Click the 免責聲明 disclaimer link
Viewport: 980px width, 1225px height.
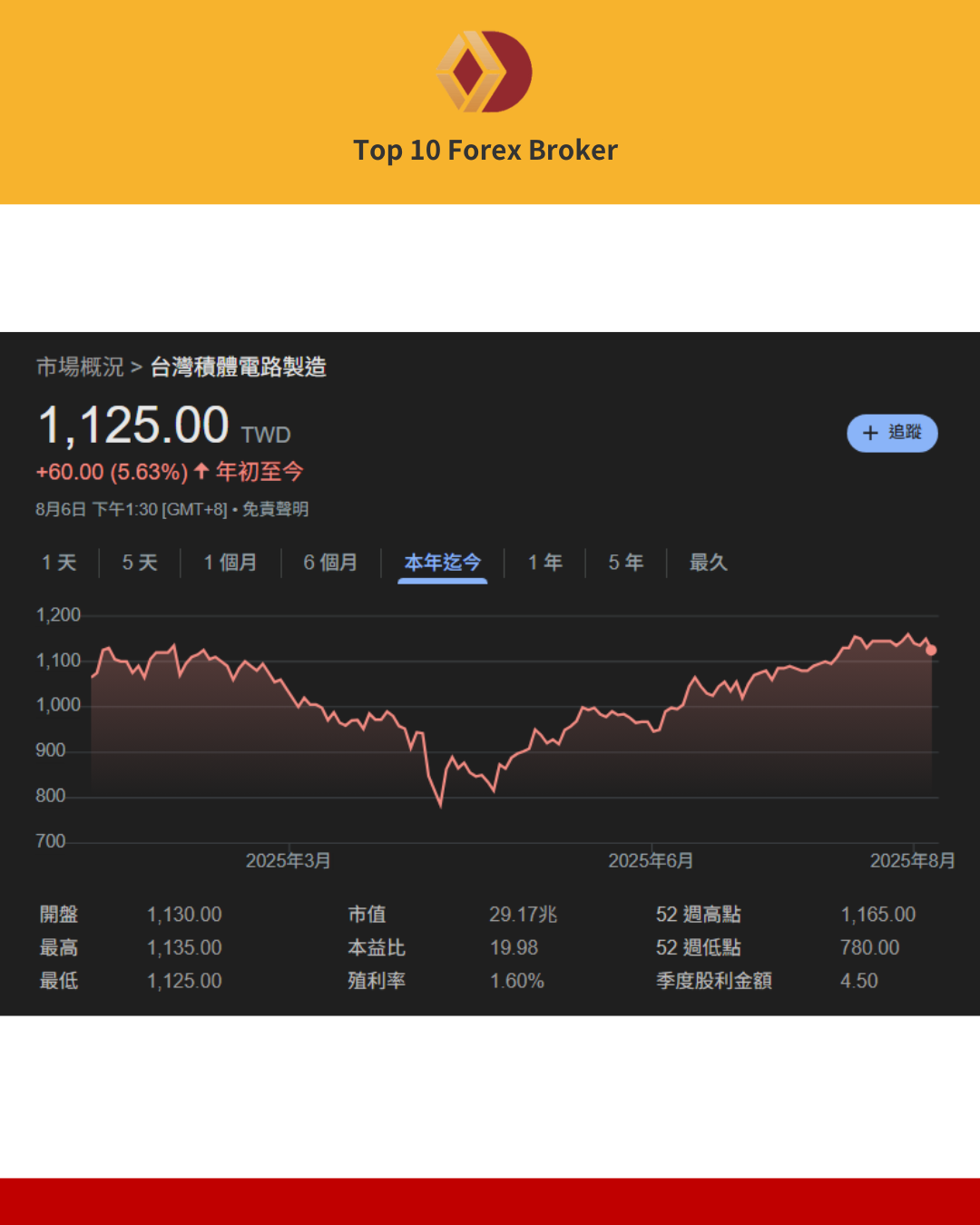[x=276, y=509]
